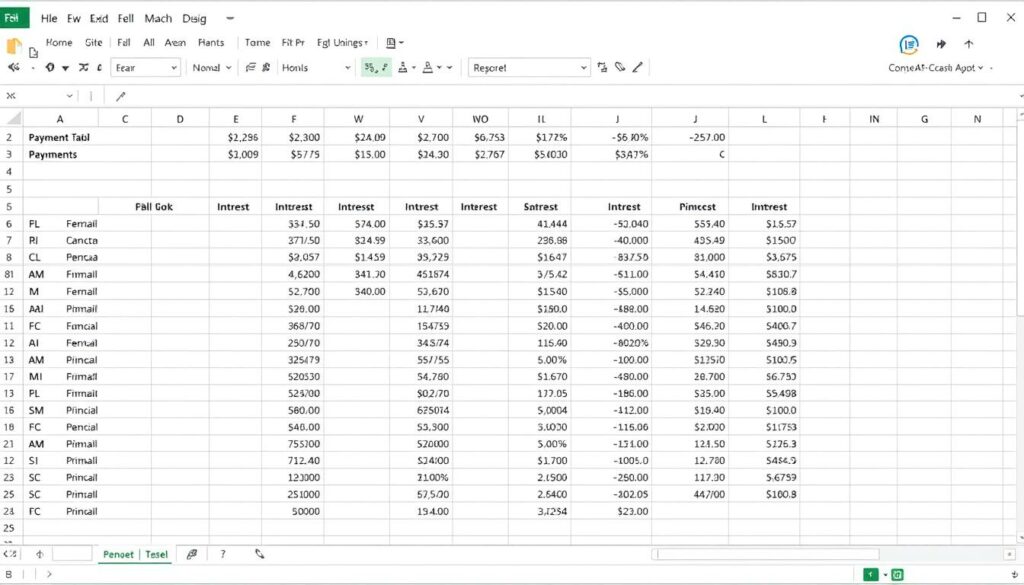Click the page icon after Fgl Unings
The height and width of the screenshot is (585, 1024).
(x=391, y=43)
